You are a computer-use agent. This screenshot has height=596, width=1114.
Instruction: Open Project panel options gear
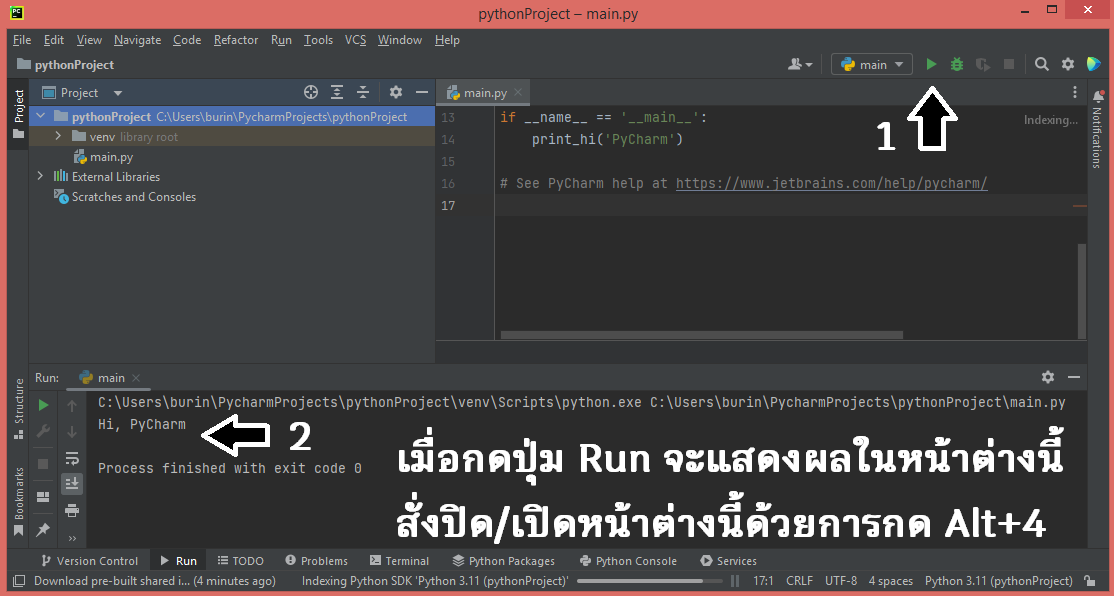(396, 92)
